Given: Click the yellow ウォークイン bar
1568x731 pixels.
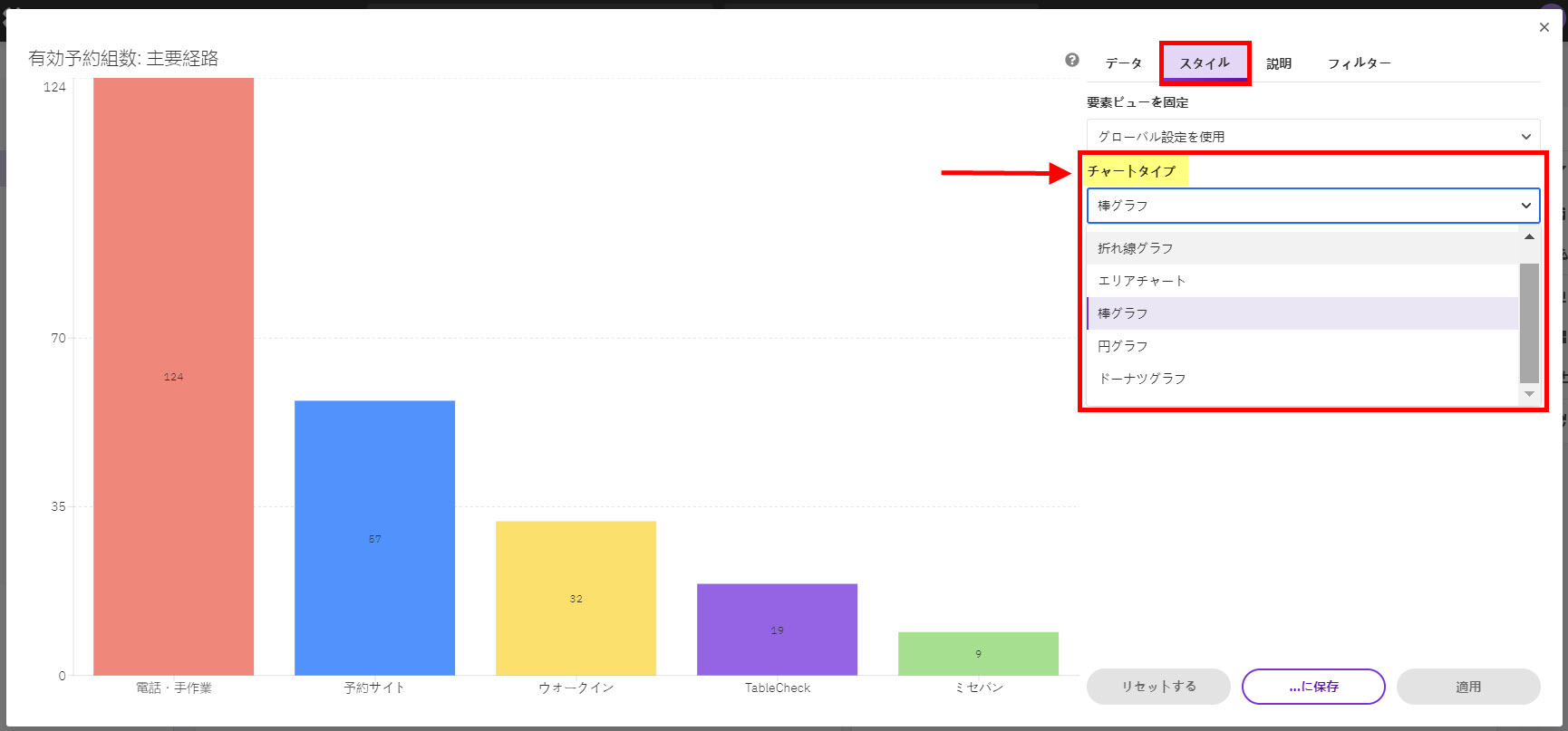Looking at the screenshot, I should pyautogui.click(x=576, y=598).
